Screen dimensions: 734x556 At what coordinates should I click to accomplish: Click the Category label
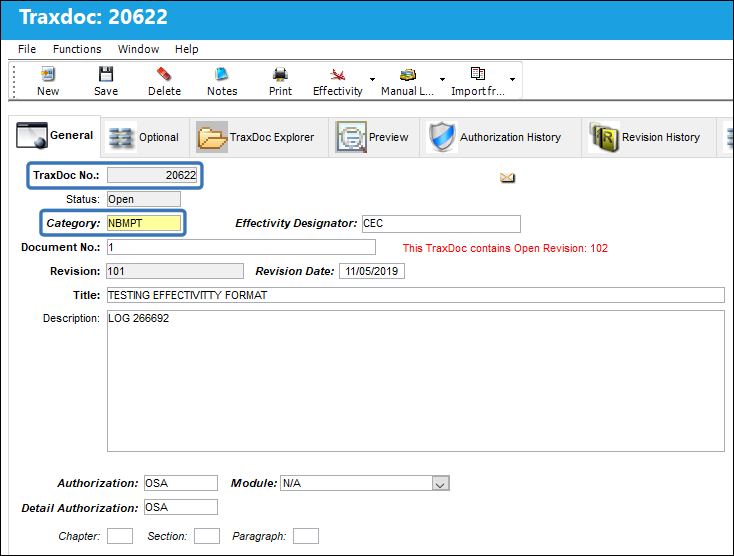(x=73, y=223)
